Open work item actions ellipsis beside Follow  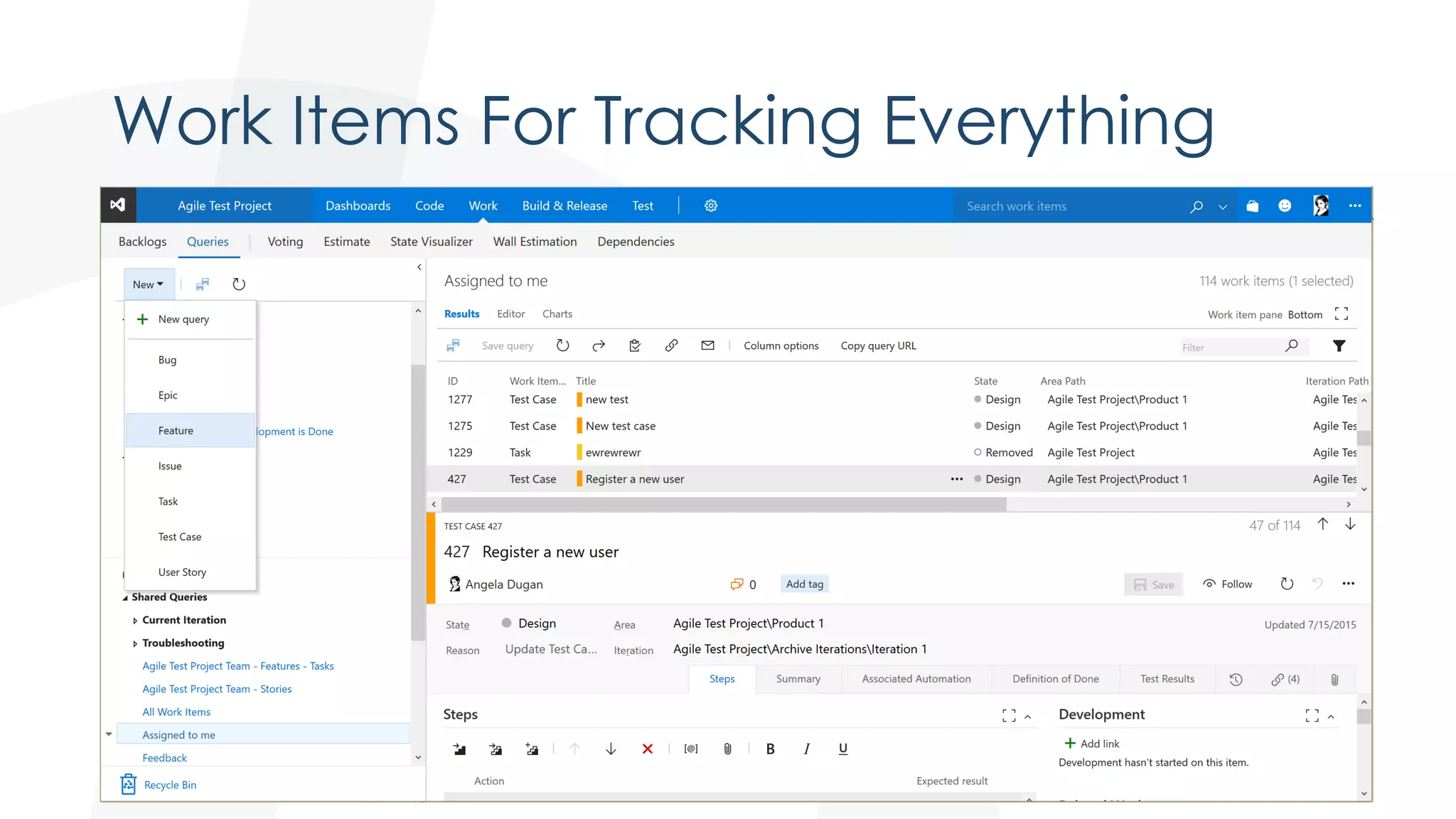coord(1348,584)
